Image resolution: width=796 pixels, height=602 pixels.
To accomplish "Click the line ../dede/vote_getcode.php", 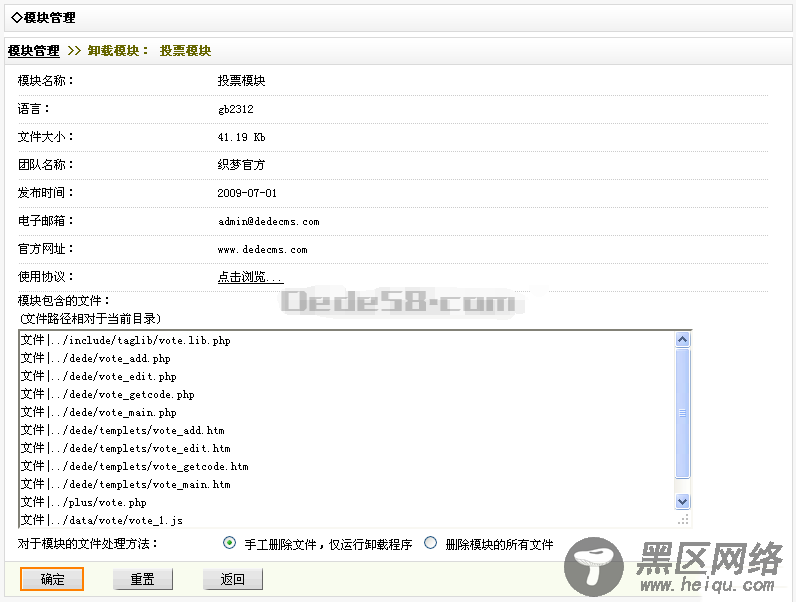I will (108, 394).
